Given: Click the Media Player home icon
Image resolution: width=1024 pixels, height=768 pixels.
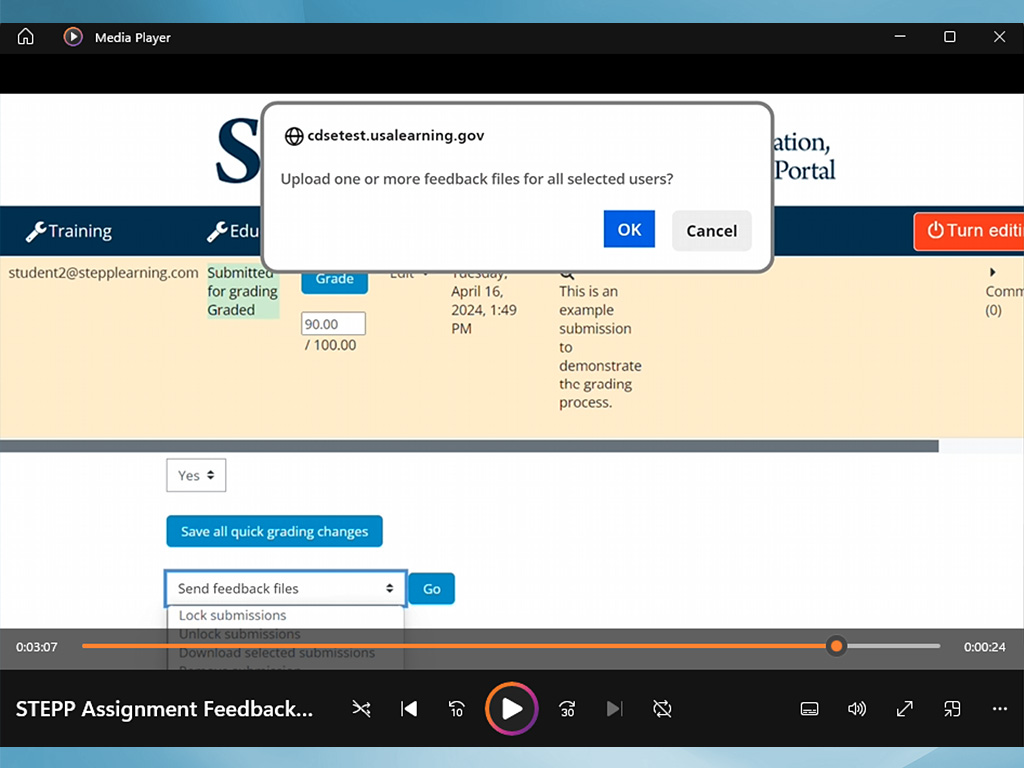Looking at the screenshot, I should (26, 37).
